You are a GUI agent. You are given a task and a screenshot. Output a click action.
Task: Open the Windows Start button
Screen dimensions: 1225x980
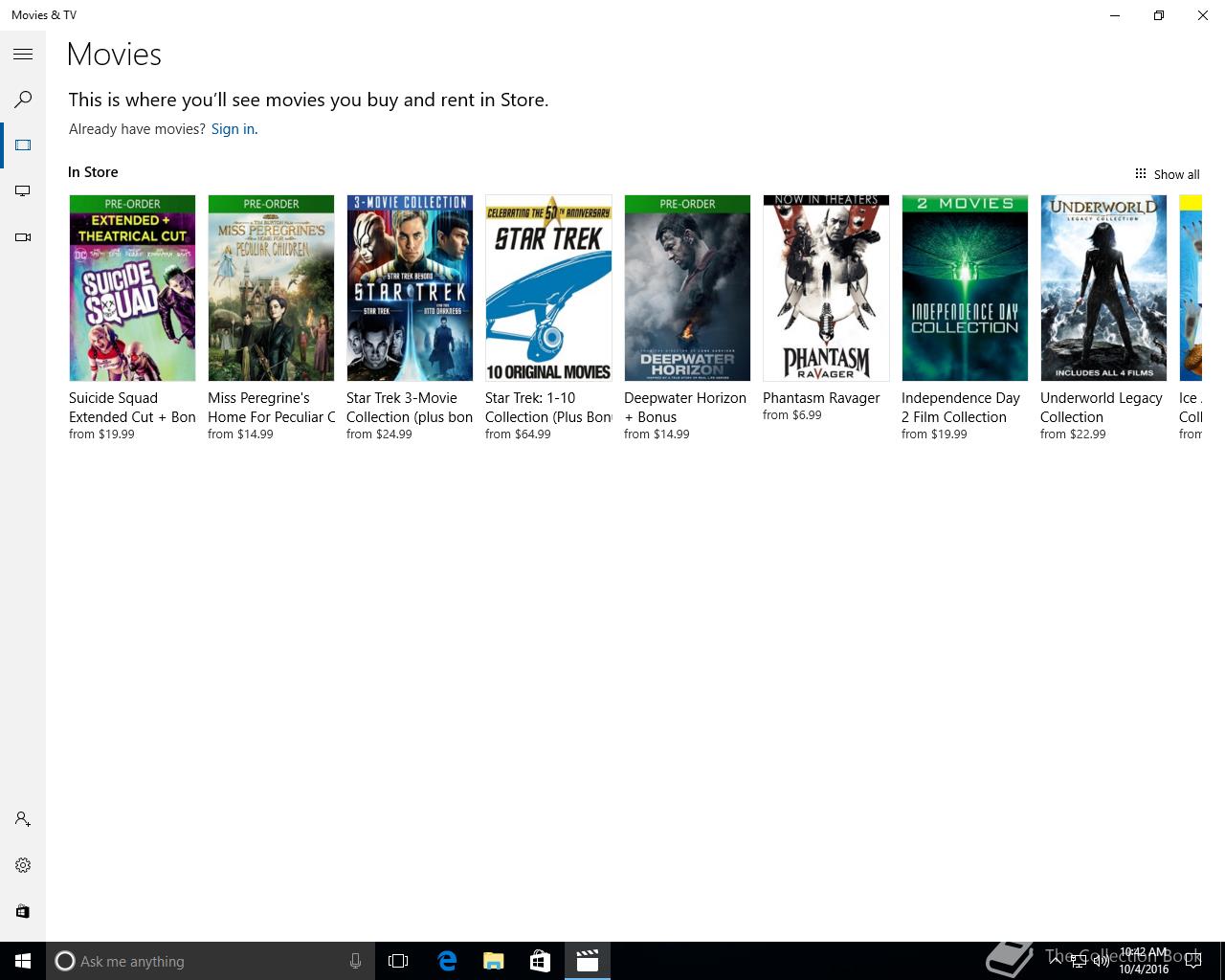coord(23,961)
